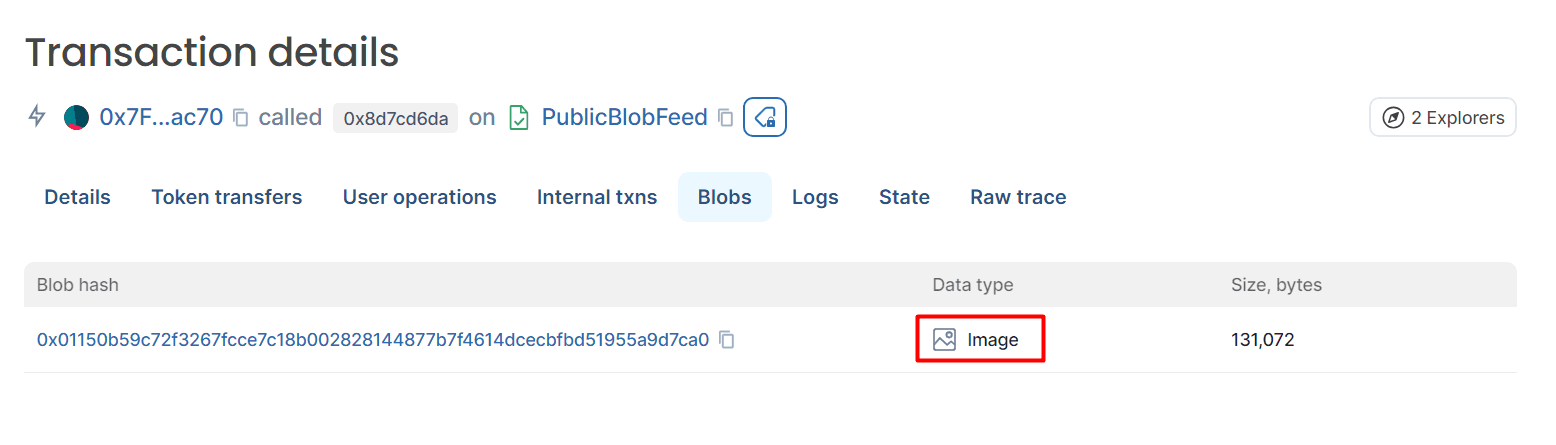Open the blob hash 0x01150b59... link
Viewport: 1556px width, 445px height.
[373, 340]
